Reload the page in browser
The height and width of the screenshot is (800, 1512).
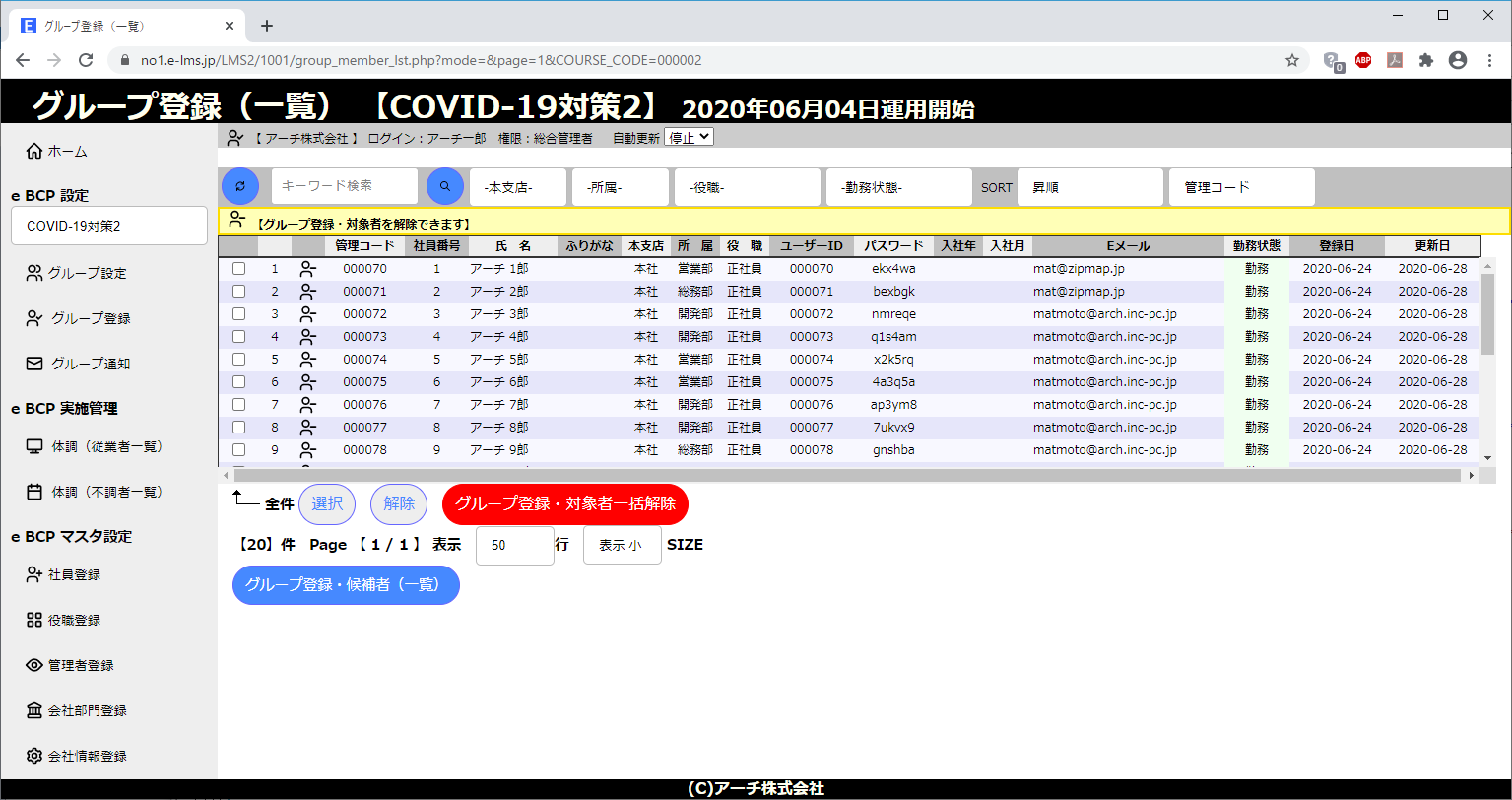click(x=86, y=60)
